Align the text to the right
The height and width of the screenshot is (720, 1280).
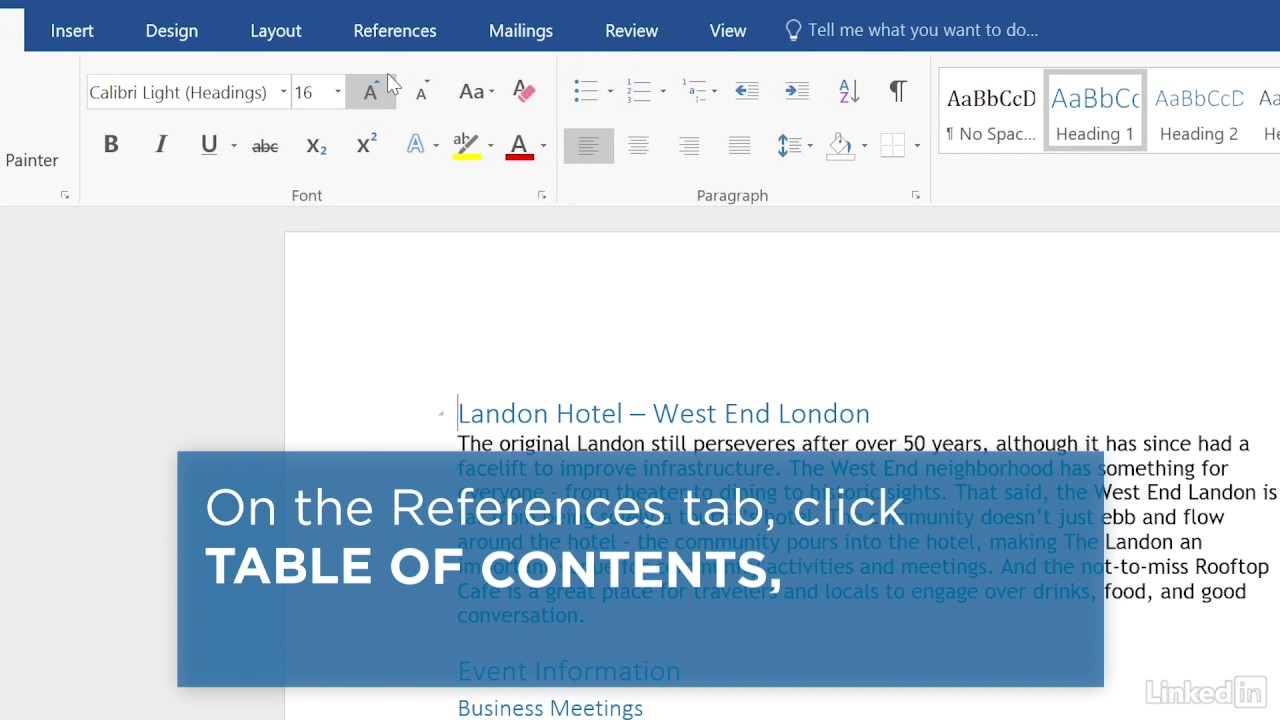click(x=689, y=146)
